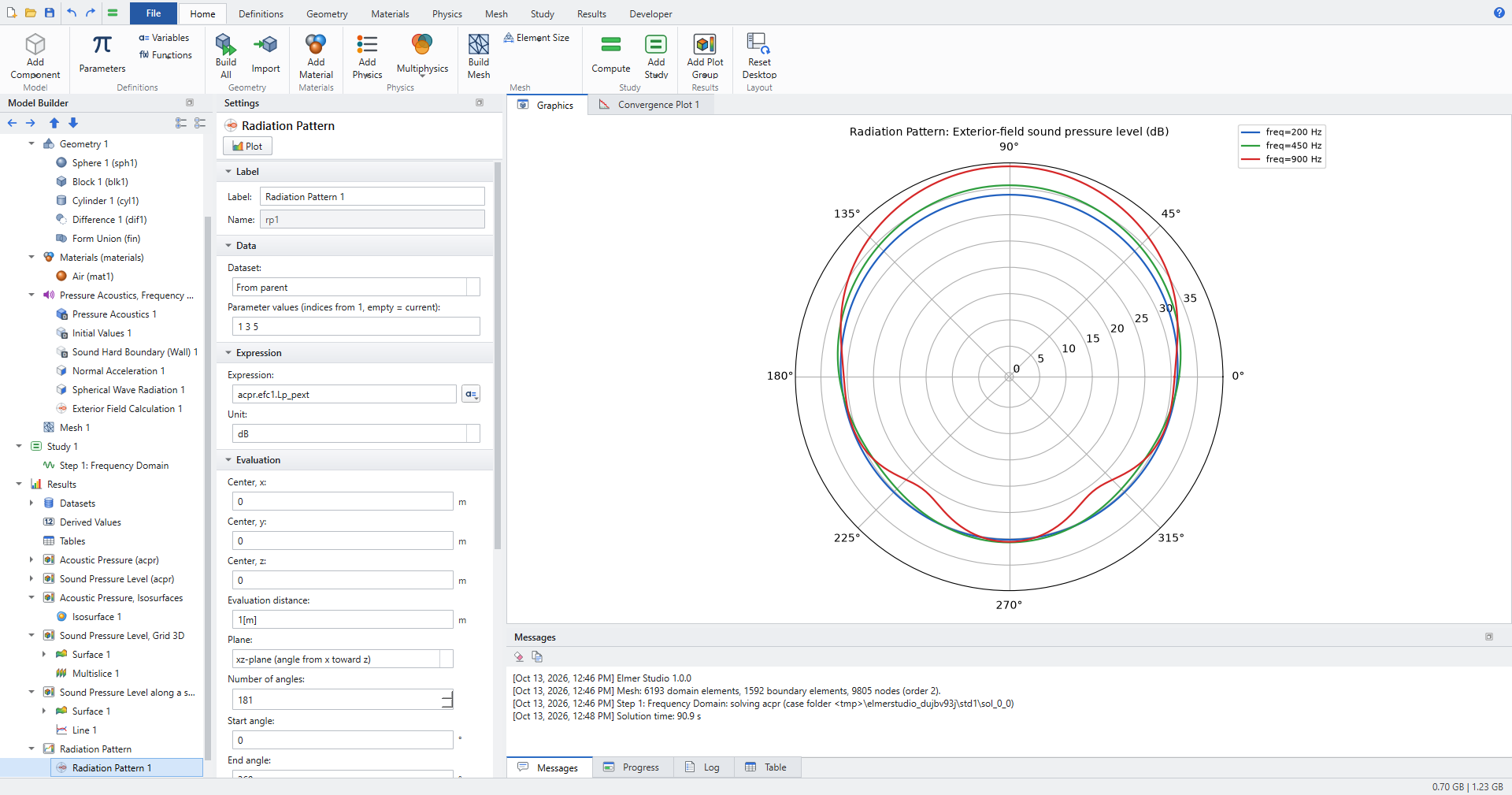
Task: Save the model with the disk icon
Action: click(x=50, y=13)
